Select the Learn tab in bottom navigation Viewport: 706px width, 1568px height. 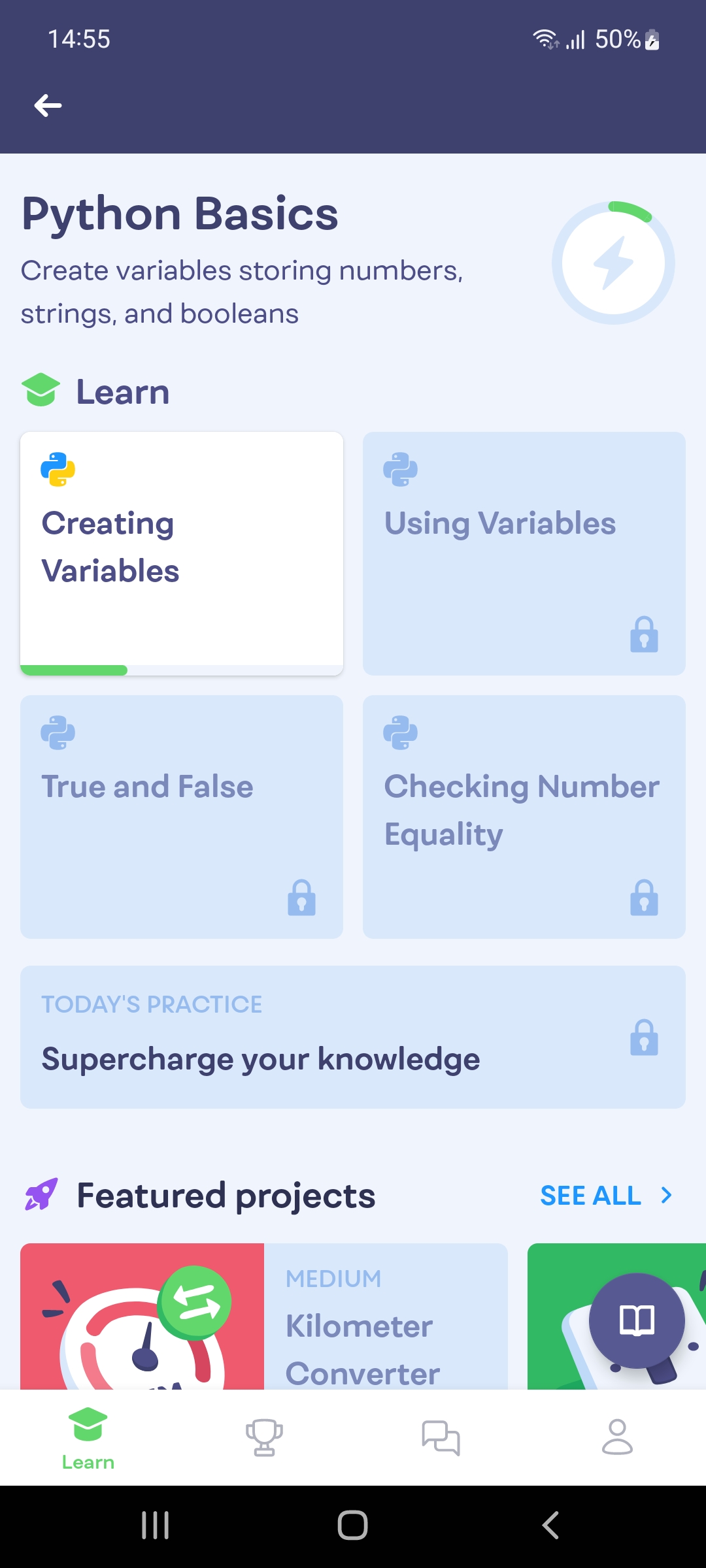pyautogui.click(x=88, y=1439)
